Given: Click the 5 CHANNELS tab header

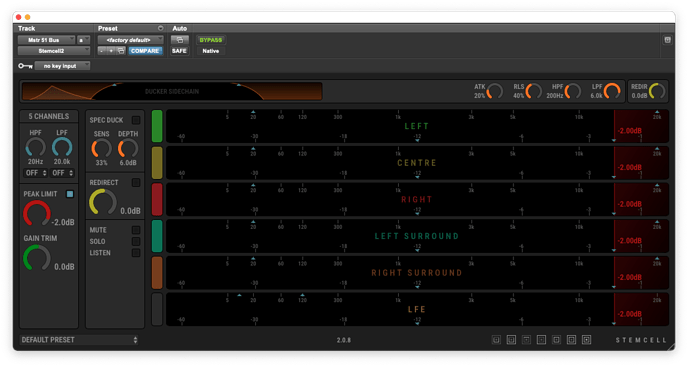Looking at the screenshot, I should [49, 116].
